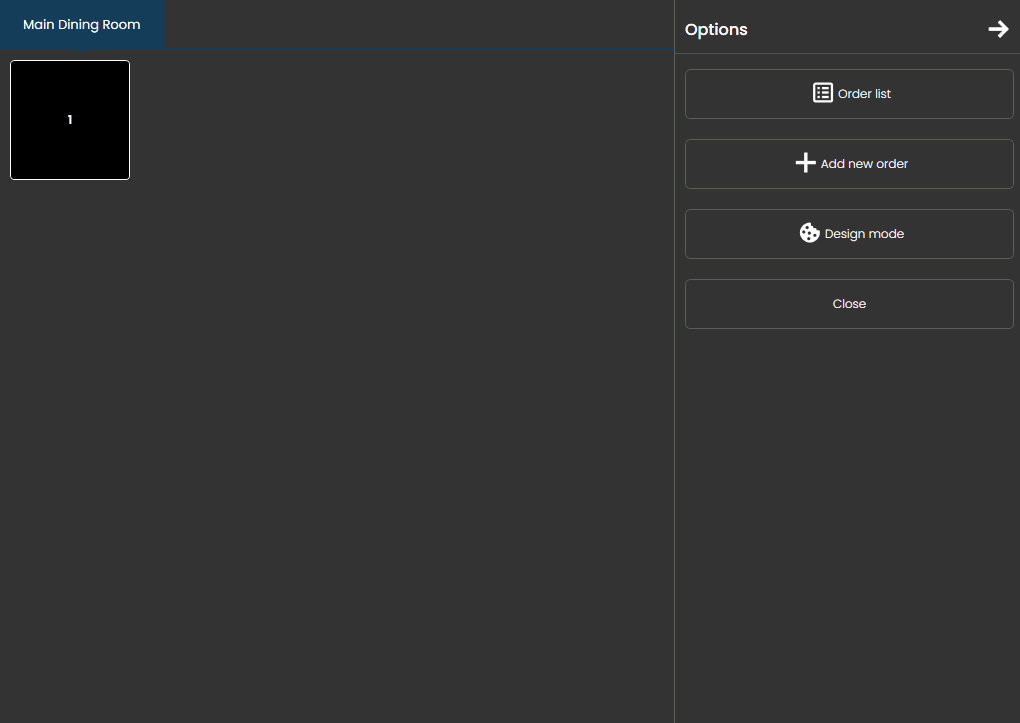Click the number 1 on the table tile

(70, 120)
